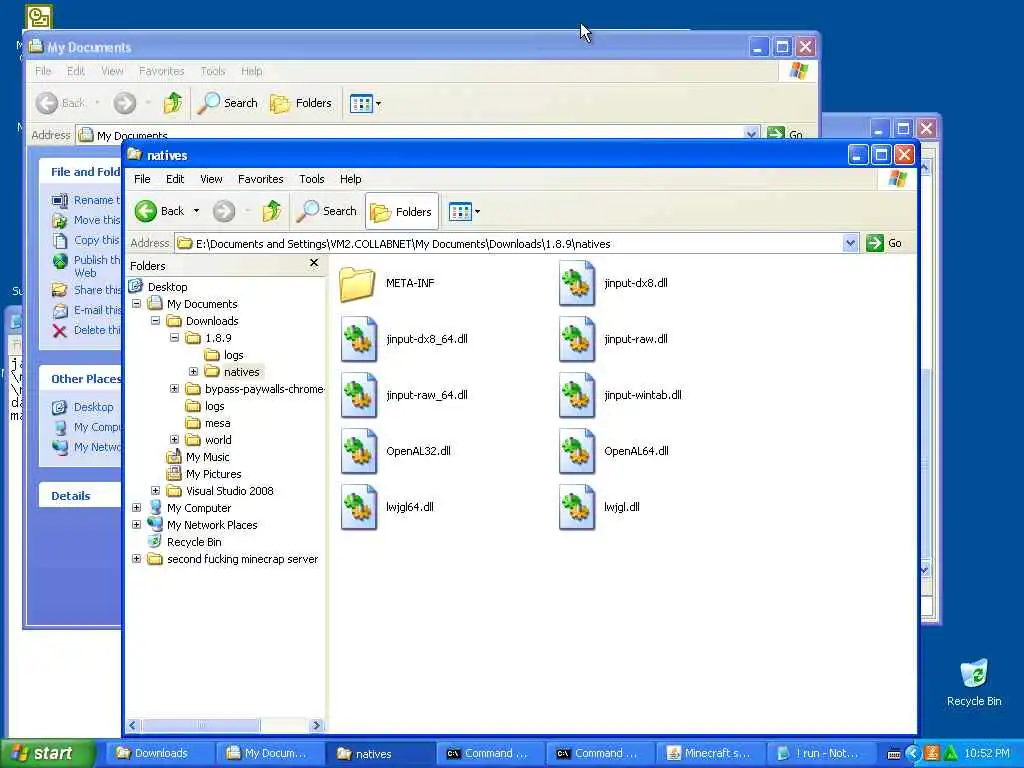This screenshot has width=1024, height=768.
Task: Open the Favorites menu in natives window
Action: [261, 179]
